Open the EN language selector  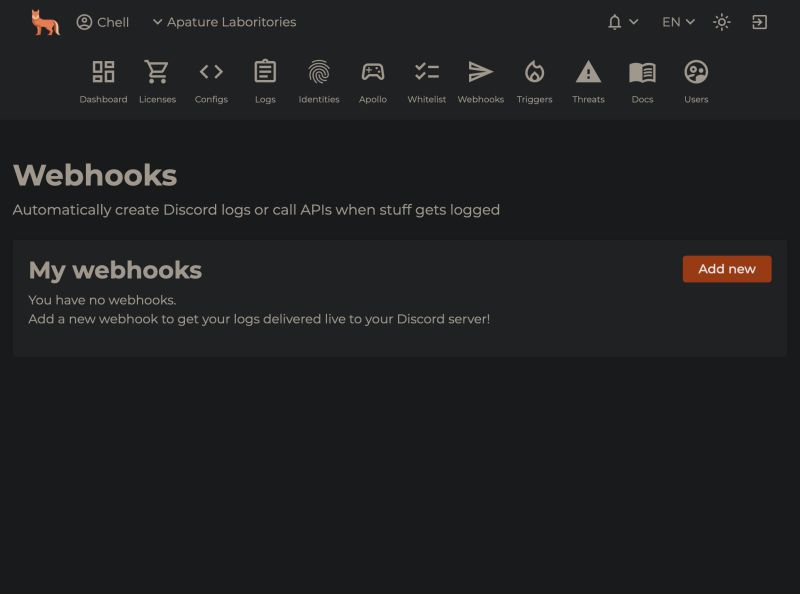click(x=677, y=21)
